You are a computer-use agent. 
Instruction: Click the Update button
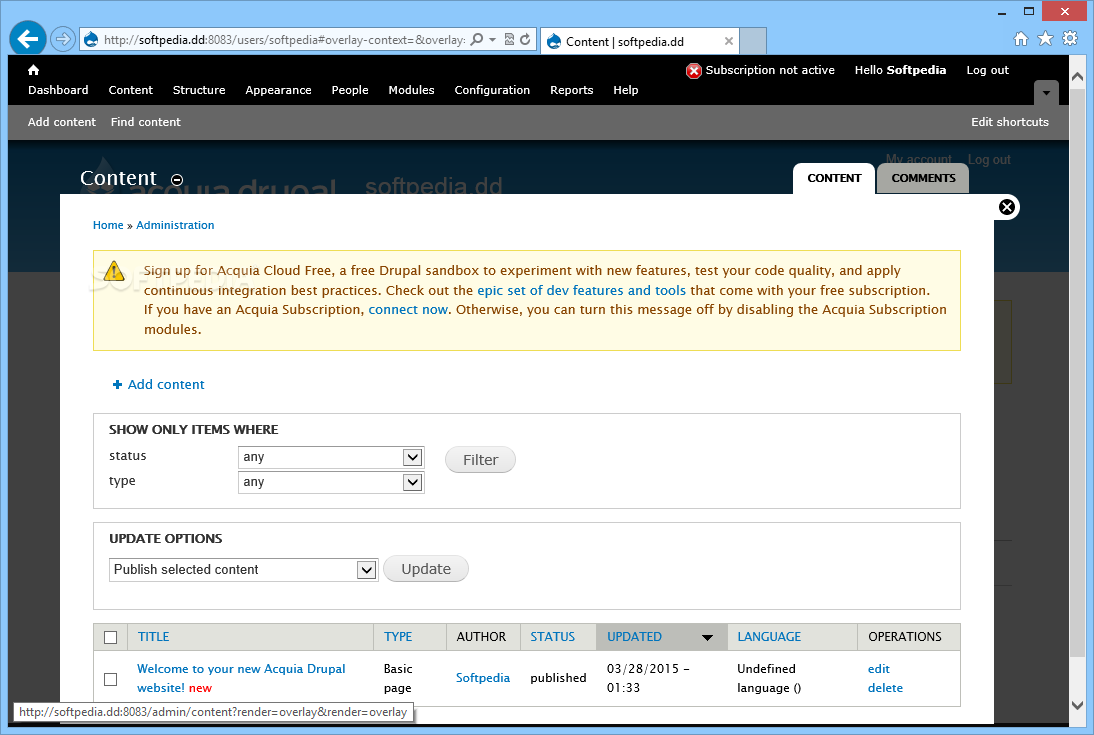tap(426, 569)
